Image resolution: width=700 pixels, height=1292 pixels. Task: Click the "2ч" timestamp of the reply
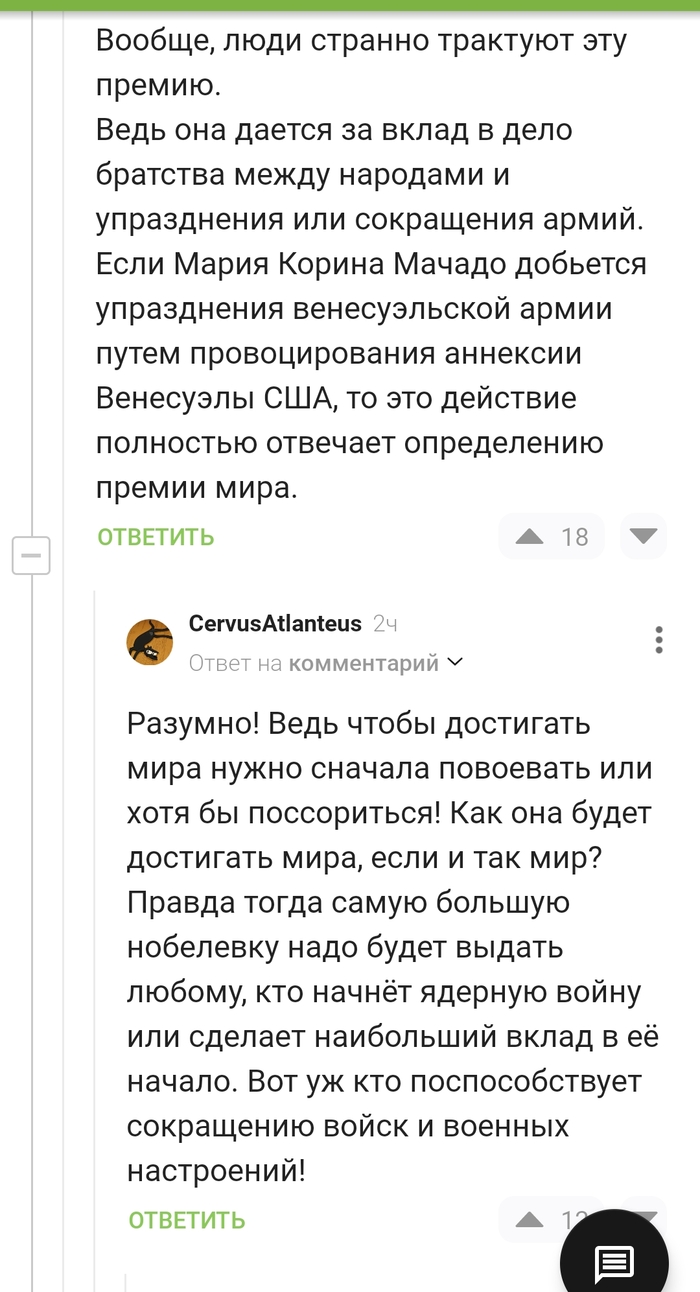tap(385, 624)
